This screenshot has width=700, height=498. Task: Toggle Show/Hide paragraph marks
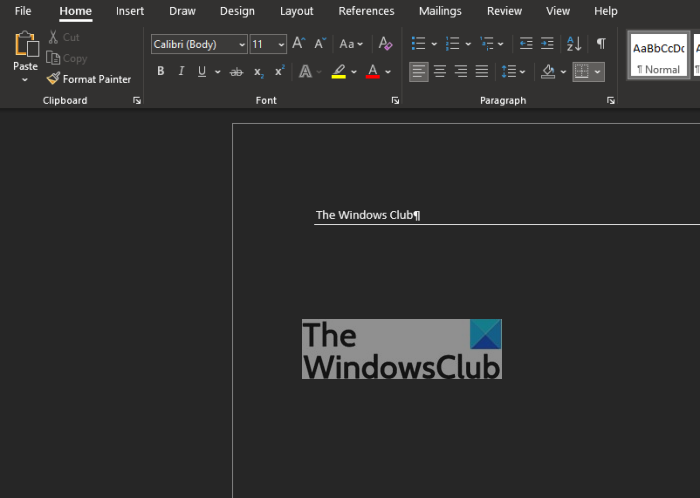coord(601,44)
